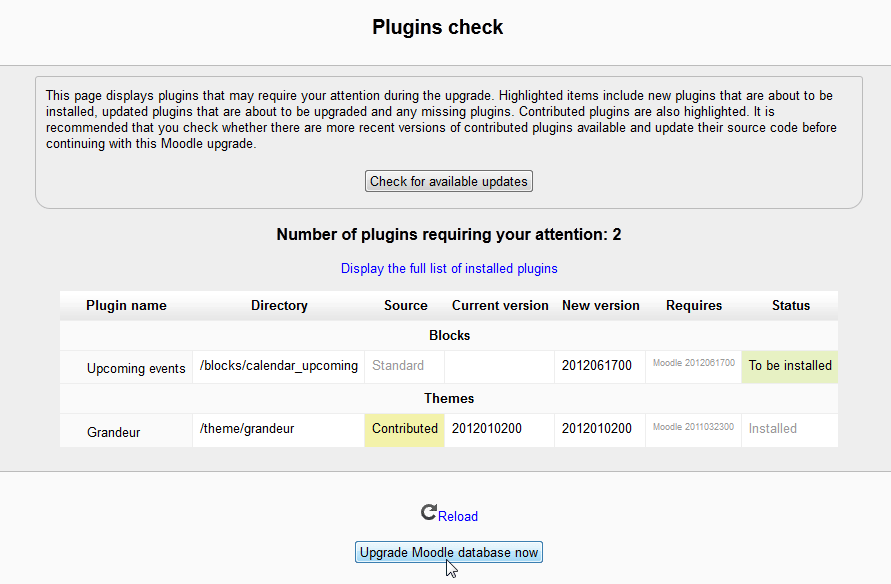Viewport: 891px width, 584px height.
Task: Follow the Reload text link
Action: 458,516
